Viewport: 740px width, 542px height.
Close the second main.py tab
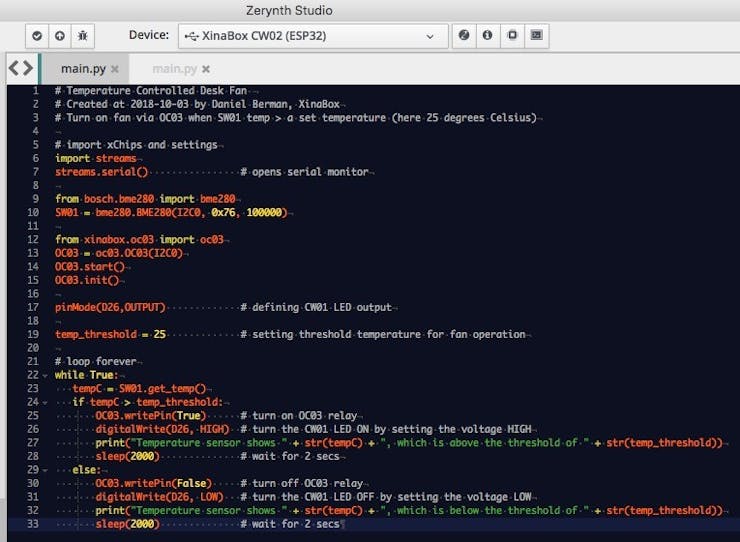[x=206, y=69]
